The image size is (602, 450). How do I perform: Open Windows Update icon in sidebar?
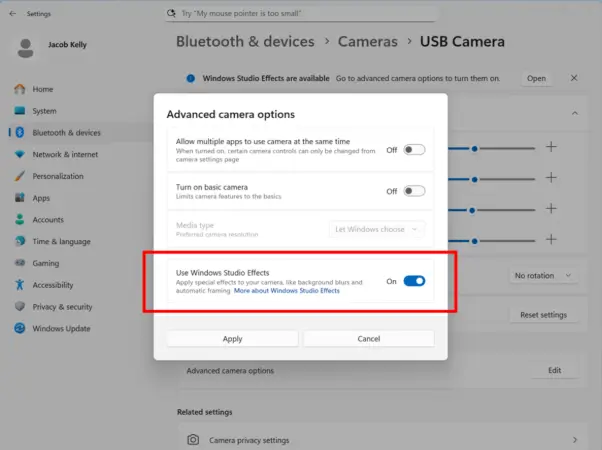pos(19,328)
